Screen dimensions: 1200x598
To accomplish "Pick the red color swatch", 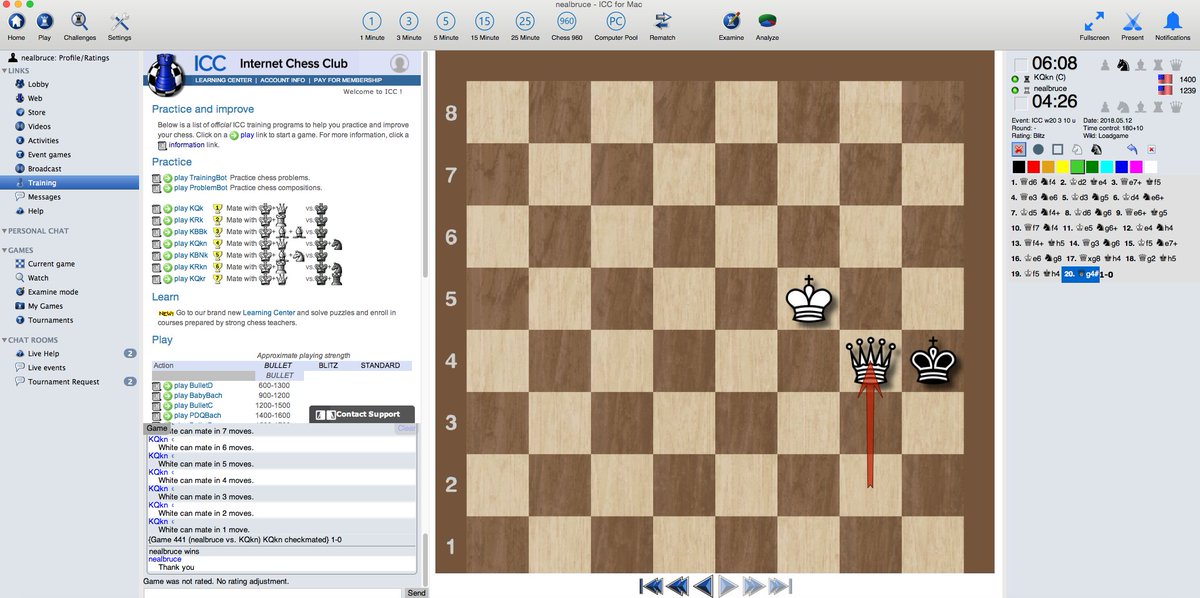I will pyautogui.click(x=1034, y=167).
